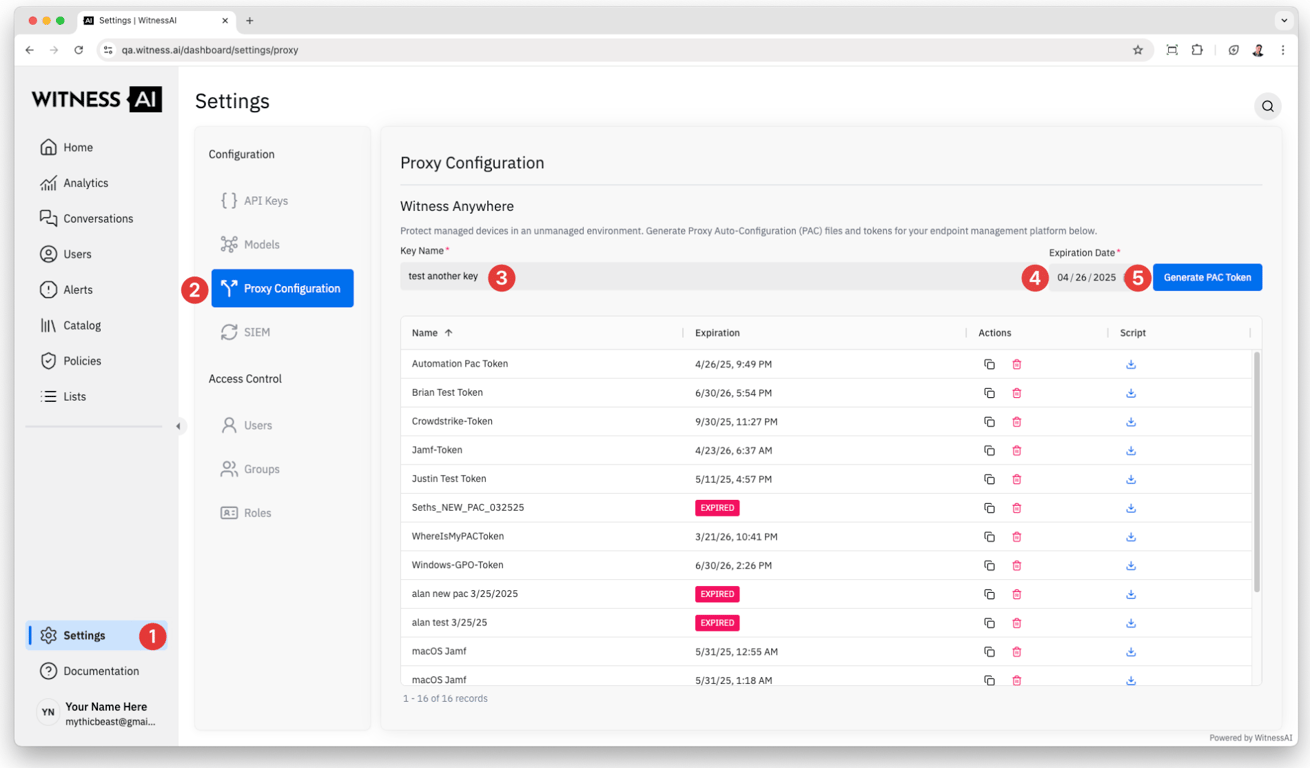Open the API Keys settings
Viewport: 1310px width, 768px height.
click(x=265, y=201)
